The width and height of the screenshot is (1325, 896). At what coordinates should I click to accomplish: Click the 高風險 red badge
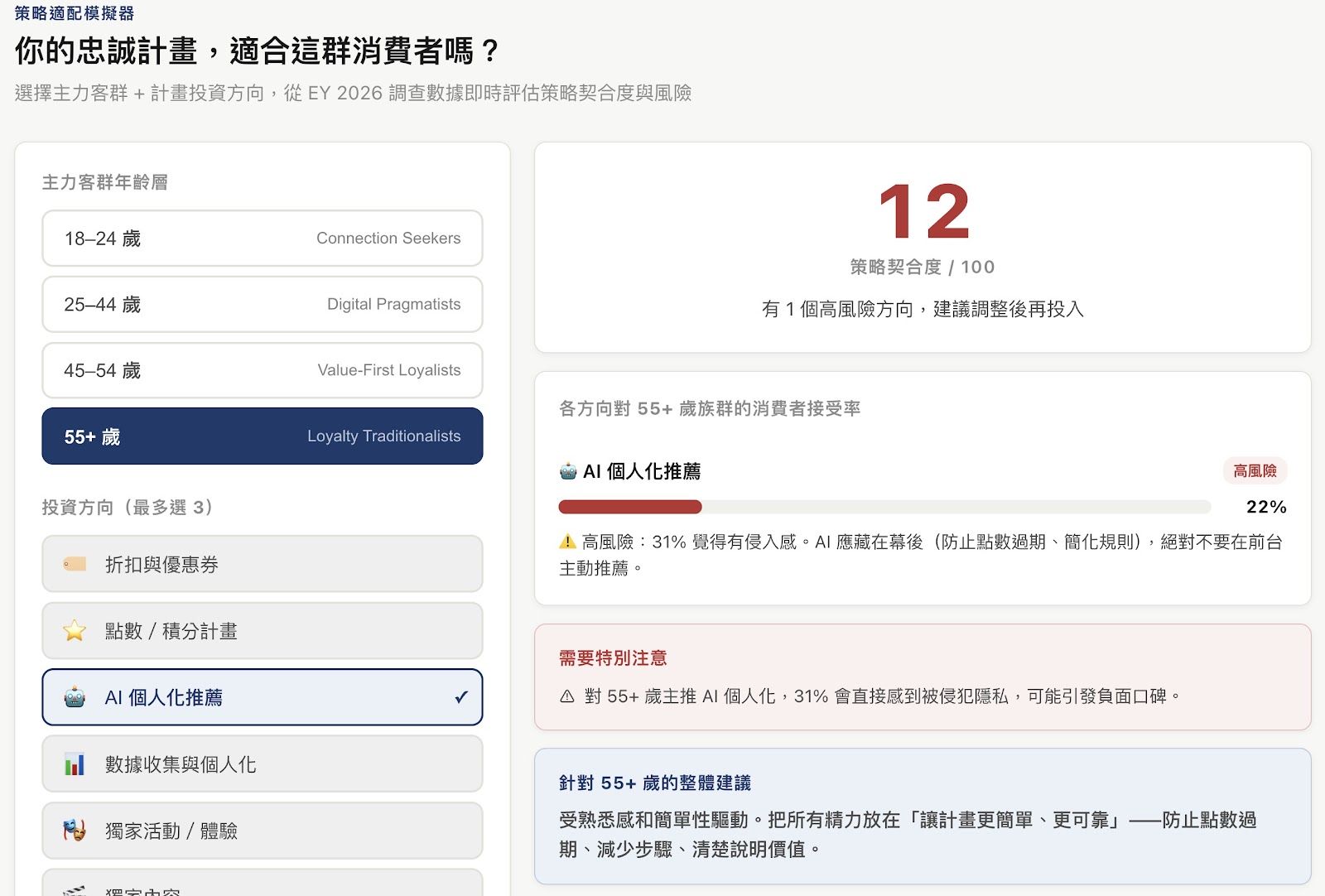(1255, 470)
